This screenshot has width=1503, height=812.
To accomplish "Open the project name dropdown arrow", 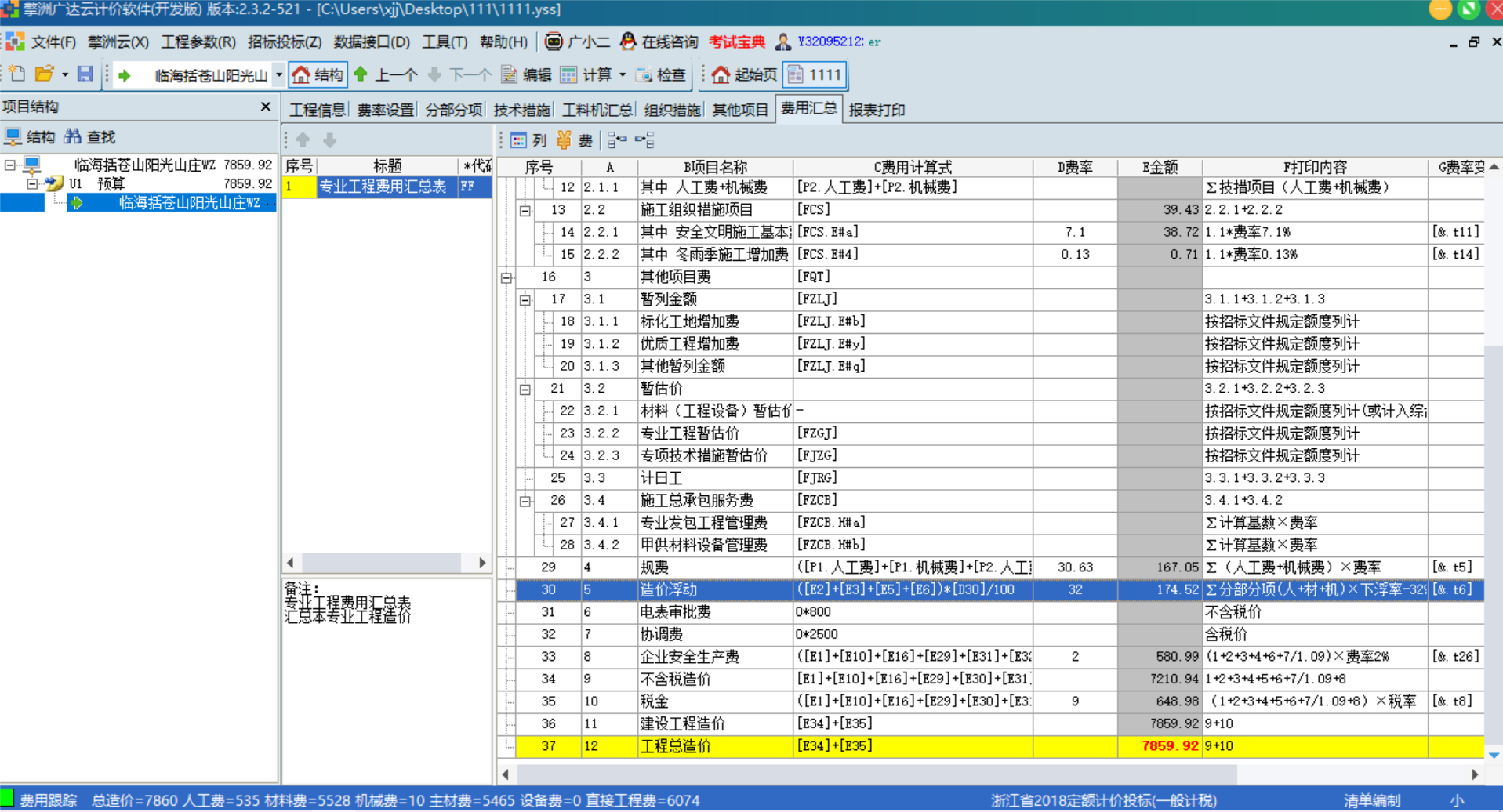I will click(278, 75).
